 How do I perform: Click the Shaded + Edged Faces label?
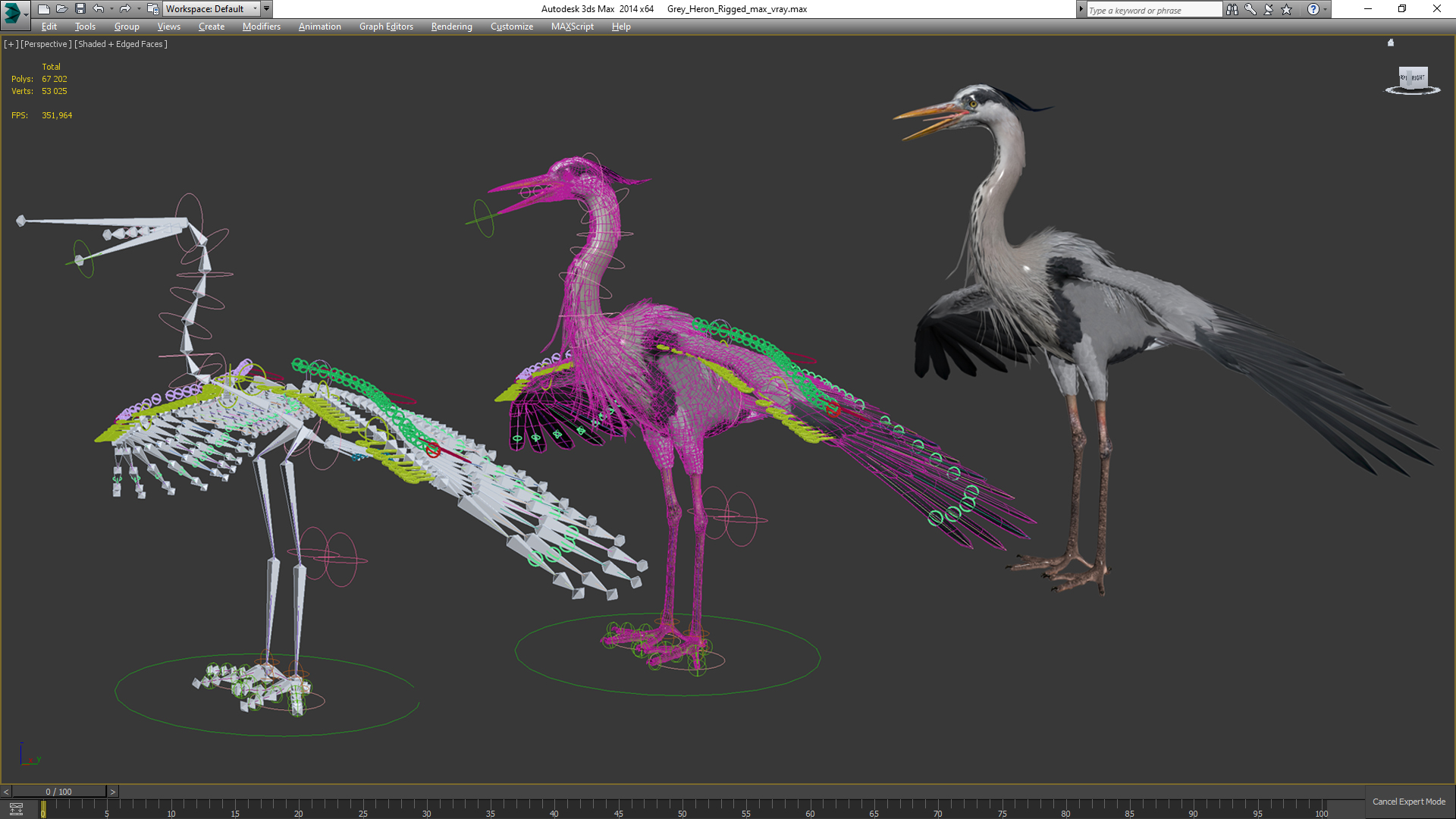[121, 44]
